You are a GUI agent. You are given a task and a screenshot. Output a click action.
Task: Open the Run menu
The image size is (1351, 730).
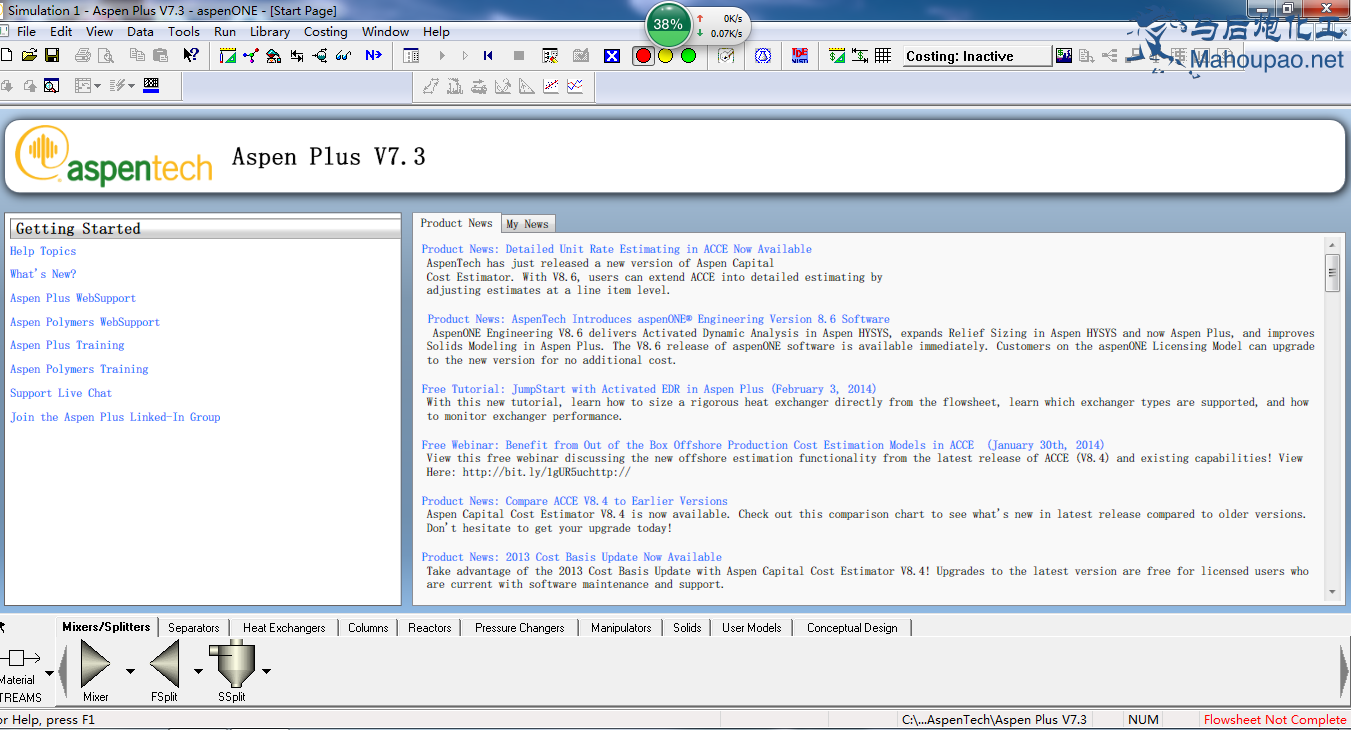225,32
